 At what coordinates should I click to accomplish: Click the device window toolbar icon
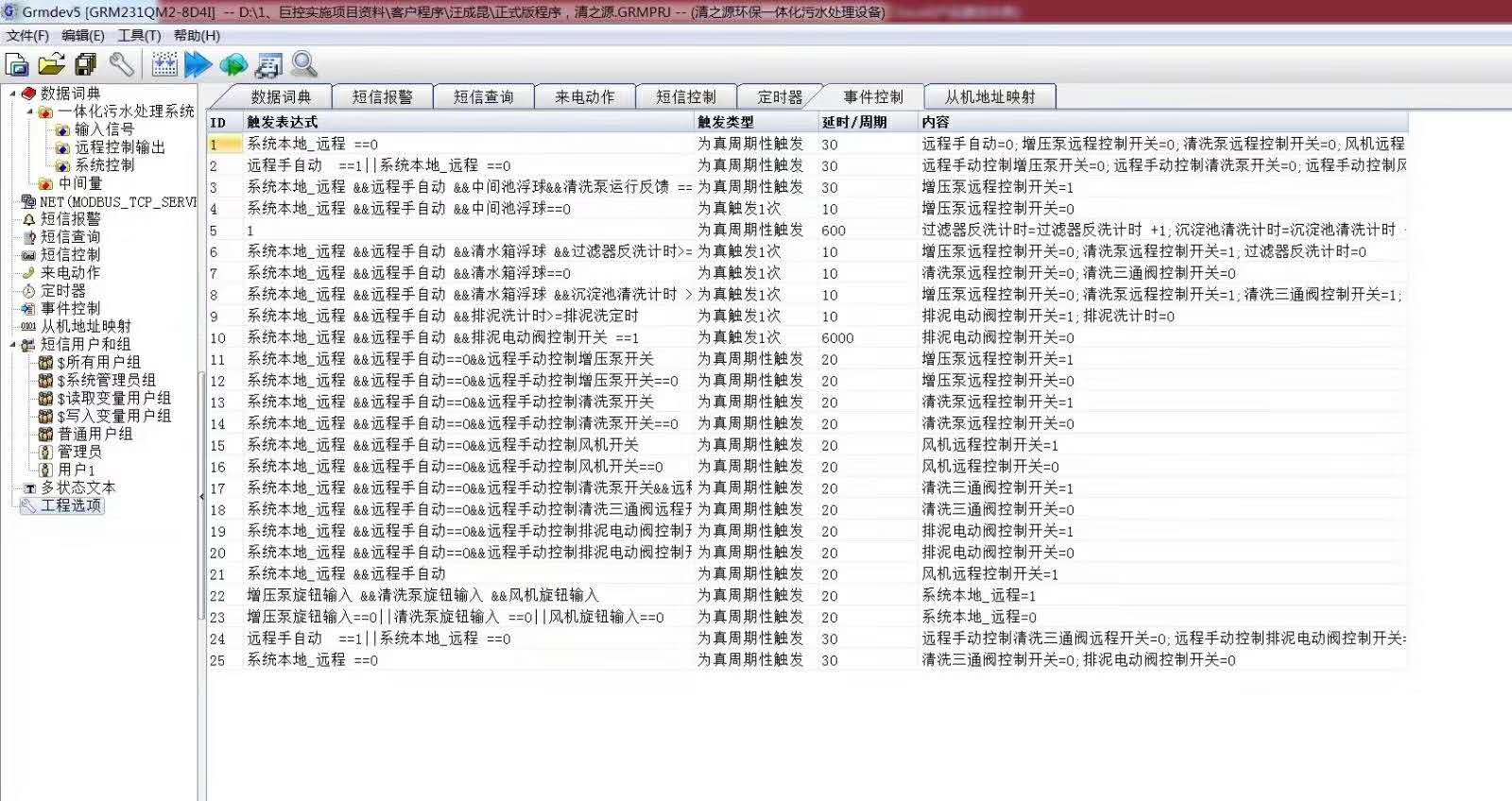coord(268,64)
